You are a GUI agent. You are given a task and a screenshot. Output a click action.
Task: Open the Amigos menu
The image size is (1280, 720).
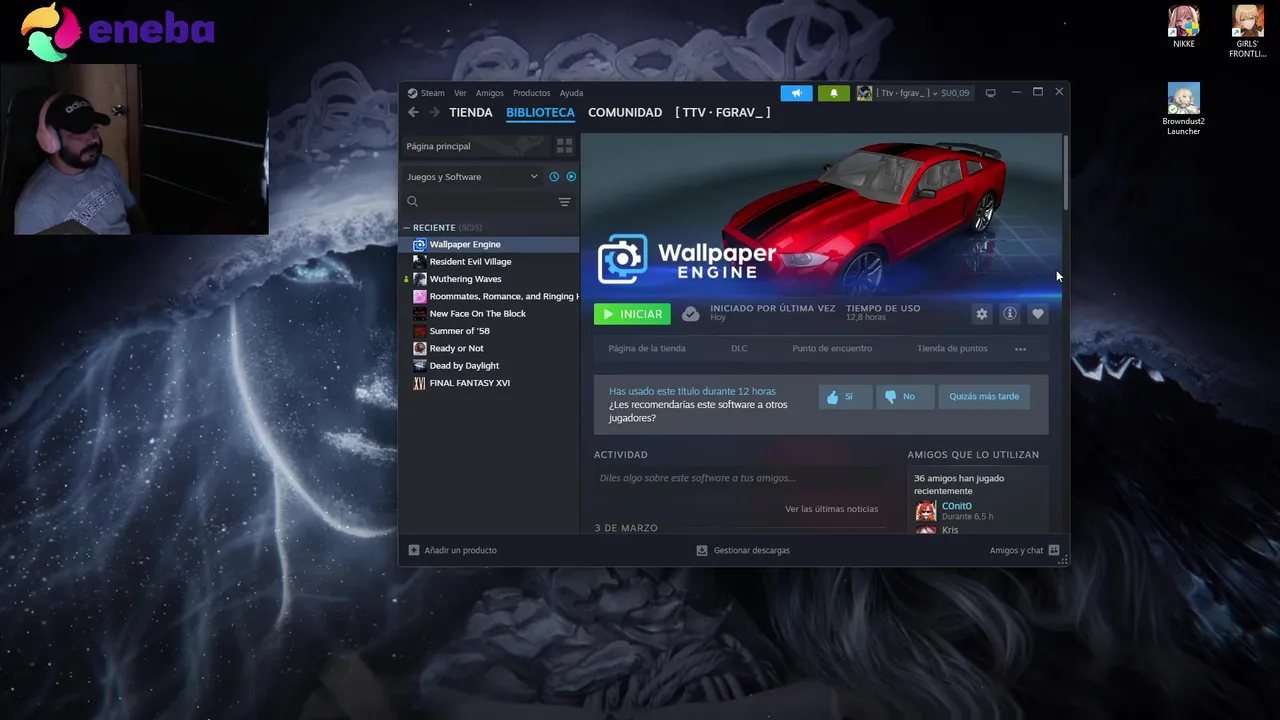(490, 93)
